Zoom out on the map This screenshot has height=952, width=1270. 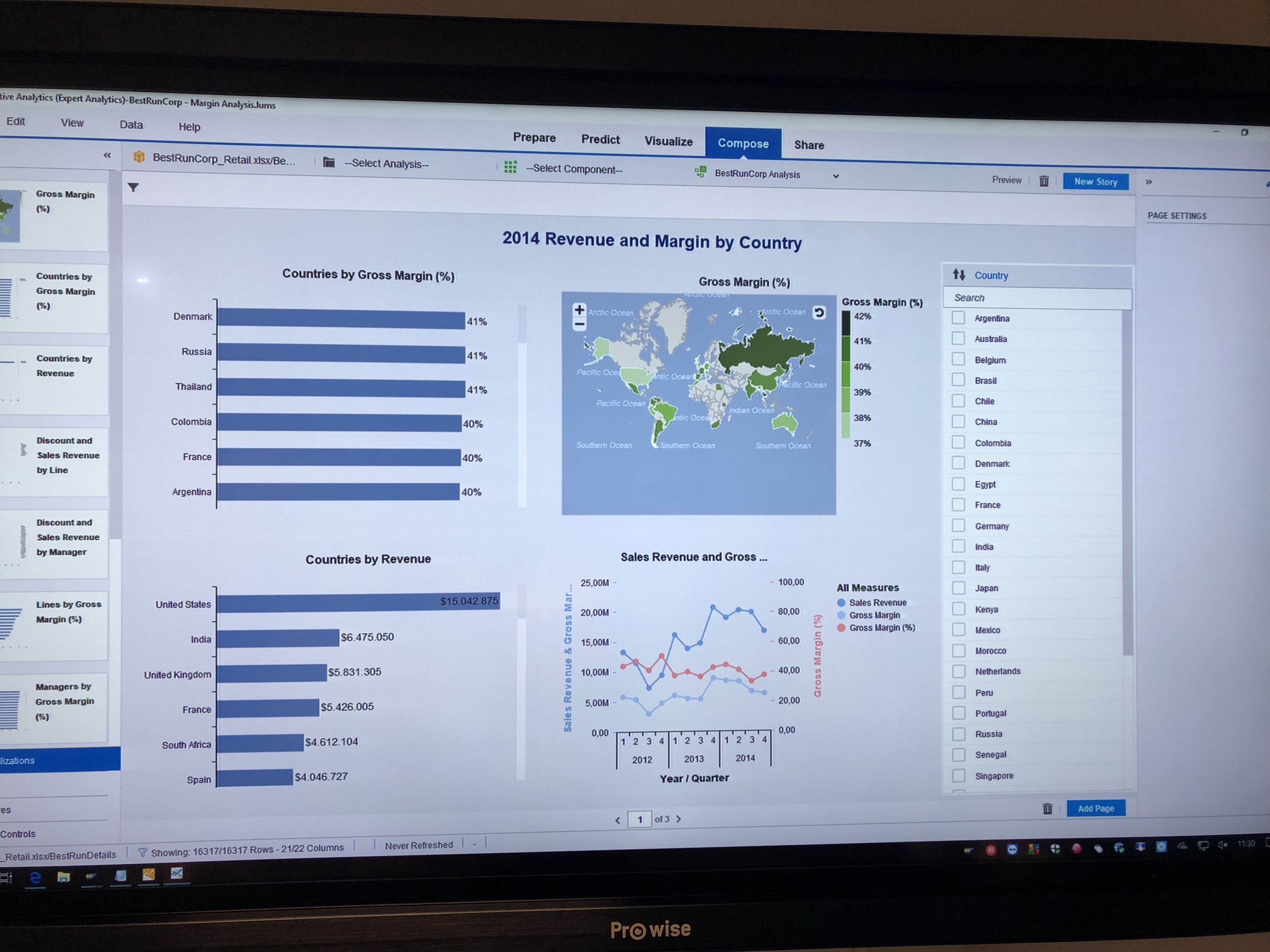point(579,324)
